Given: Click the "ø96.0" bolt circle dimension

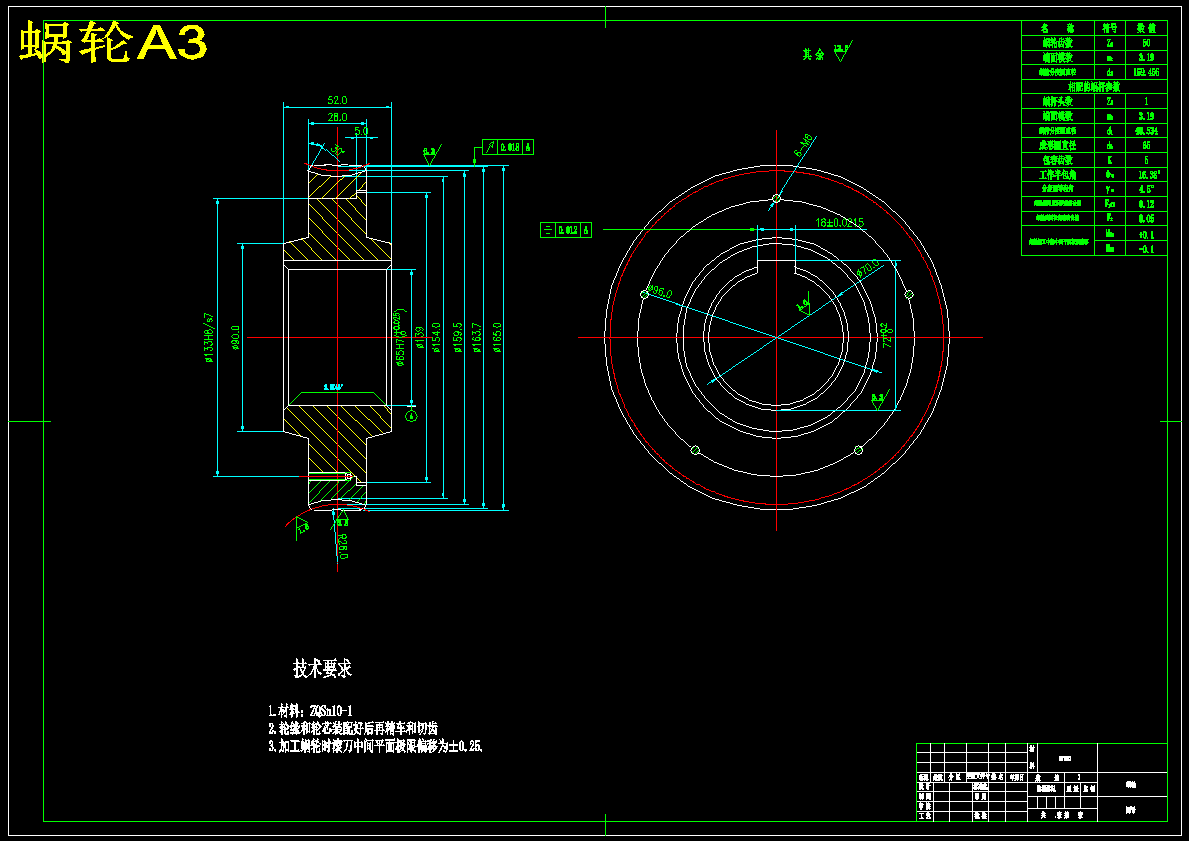Looking at the screenshot, I should click(x=660, y=292).
